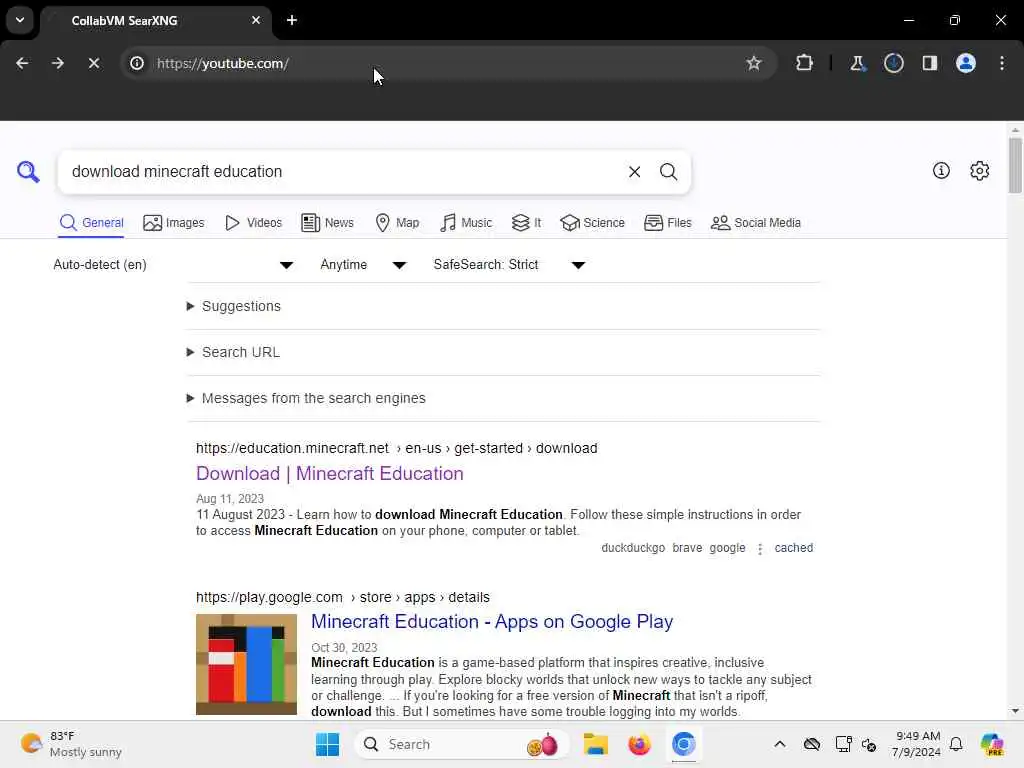Viewport: 1024px width, 768px height.
Task: Go back with the browser back arrow
Action: coord(22,63)
